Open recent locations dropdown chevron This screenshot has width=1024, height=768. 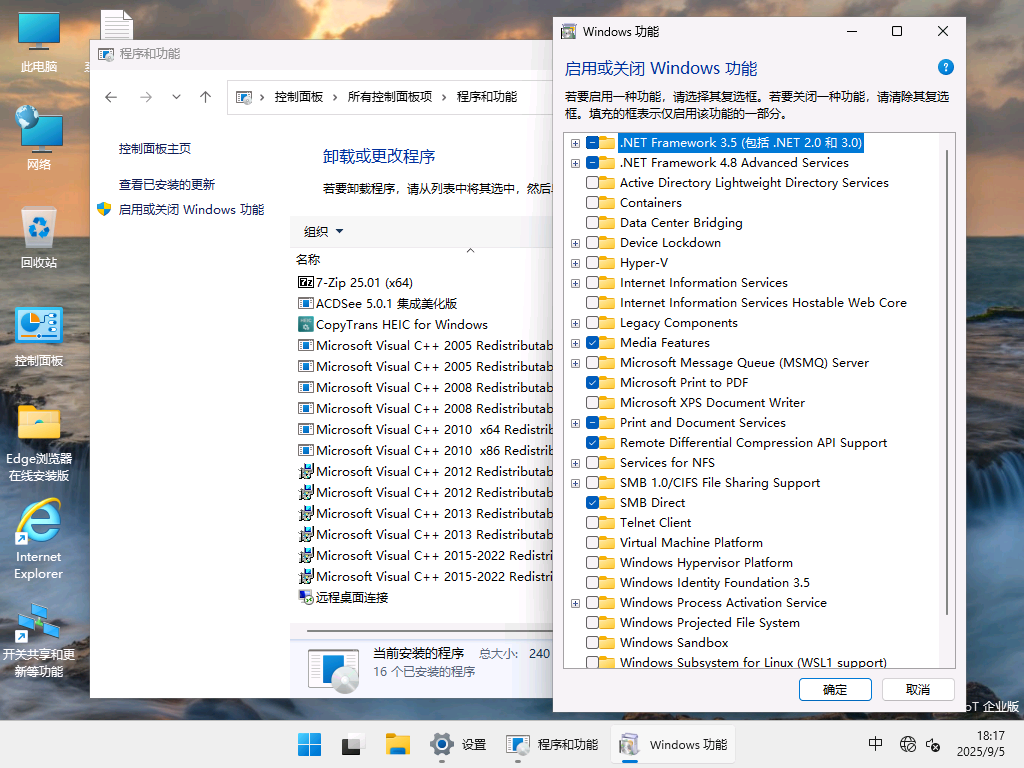click(176, 97)
